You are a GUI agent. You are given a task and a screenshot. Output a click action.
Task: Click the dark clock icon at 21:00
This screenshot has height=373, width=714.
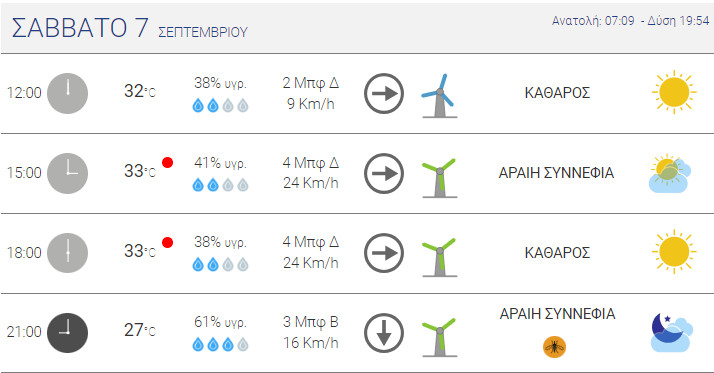[x=67, y=333]
